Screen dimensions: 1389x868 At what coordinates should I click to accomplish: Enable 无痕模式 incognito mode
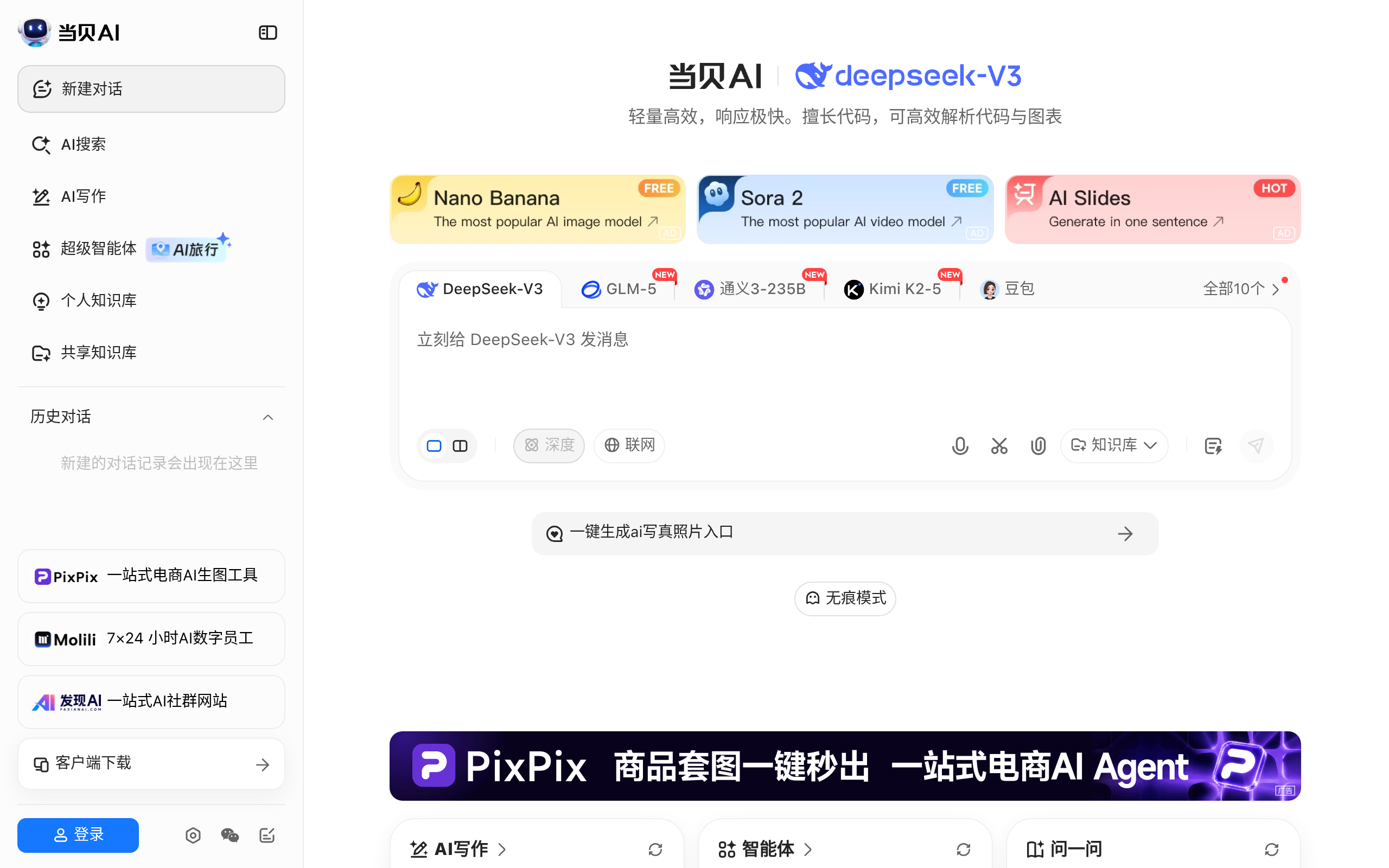[845, 598]
